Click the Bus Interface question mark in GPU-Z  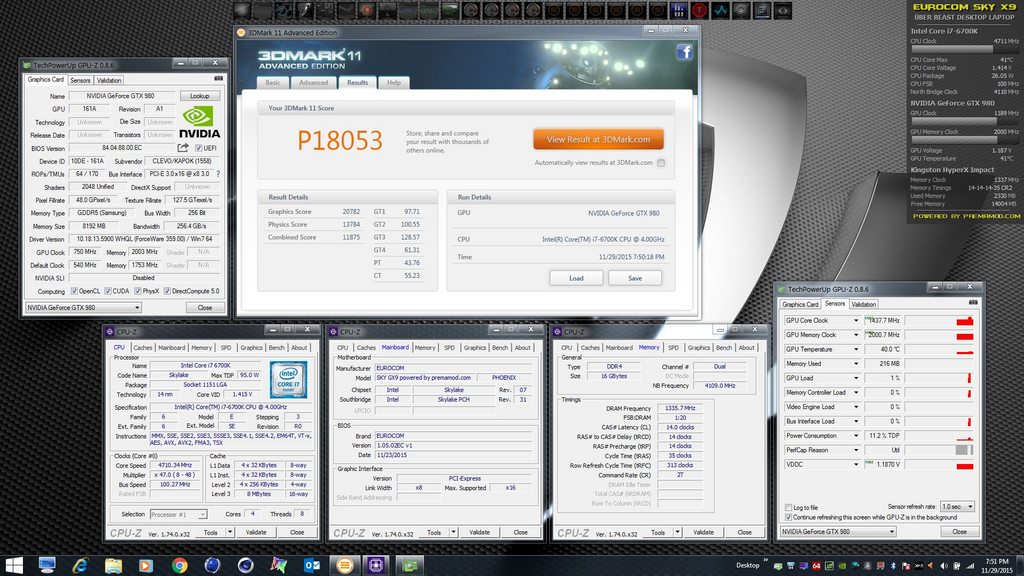[218, 174]
